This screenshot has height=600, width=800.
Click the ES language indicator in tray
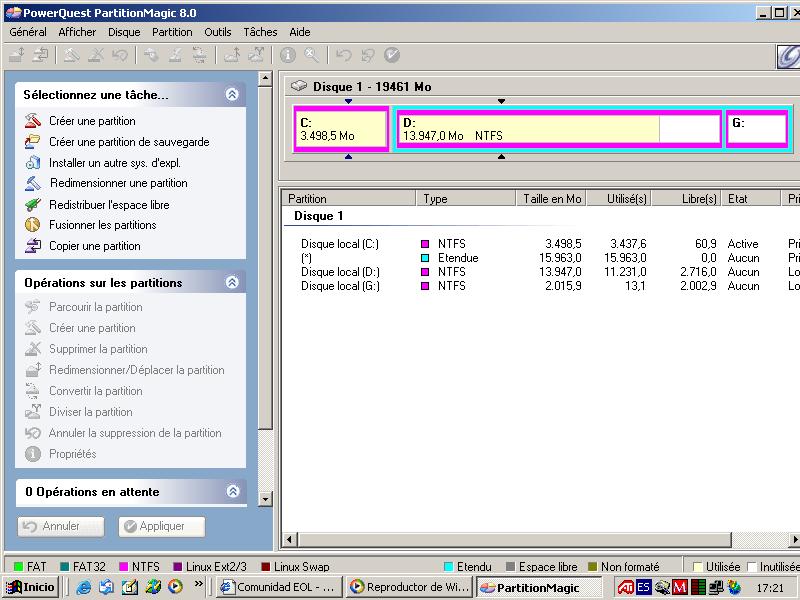point(643,588)
